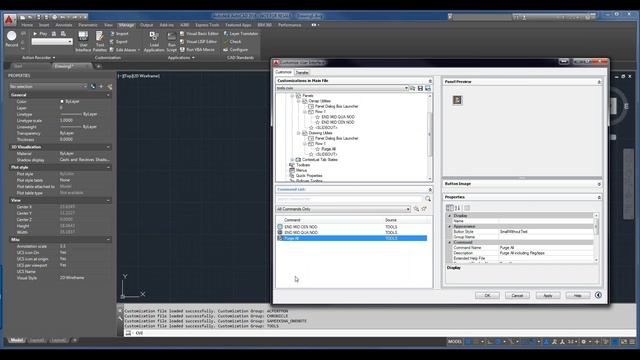Click the Edit Aliases icon
Screen dimensions: 640x360
[112, 50]
